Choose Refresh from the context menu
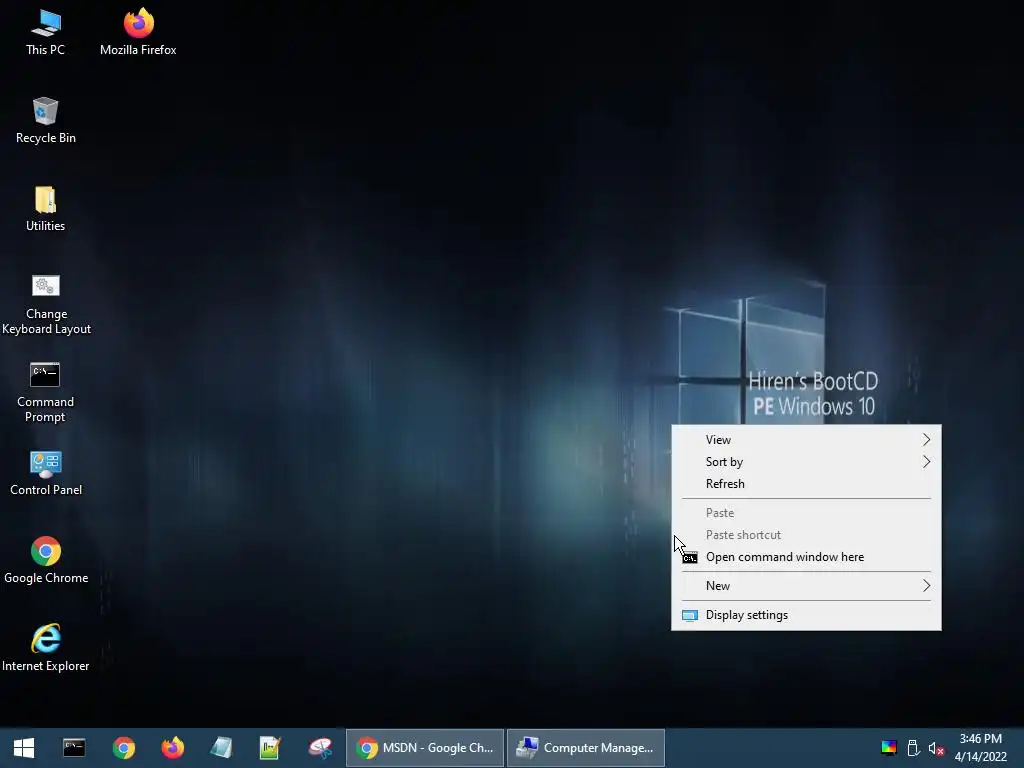Screen dimensions: 1024x768 tap(806, 484)
